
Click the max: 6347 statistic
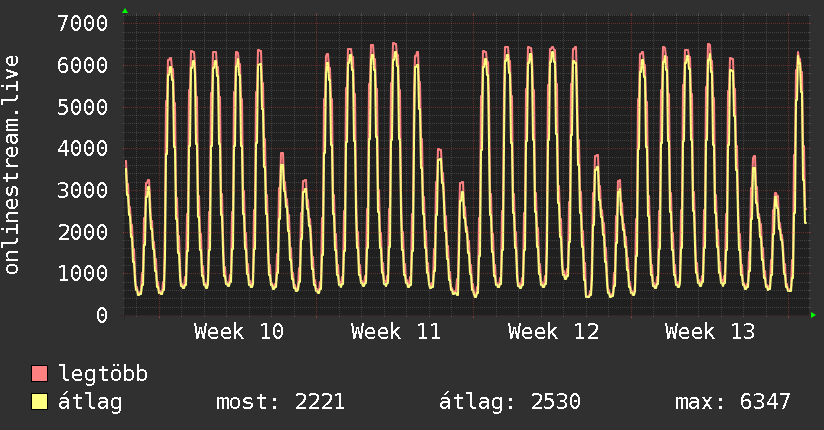[x=733, y=402]
